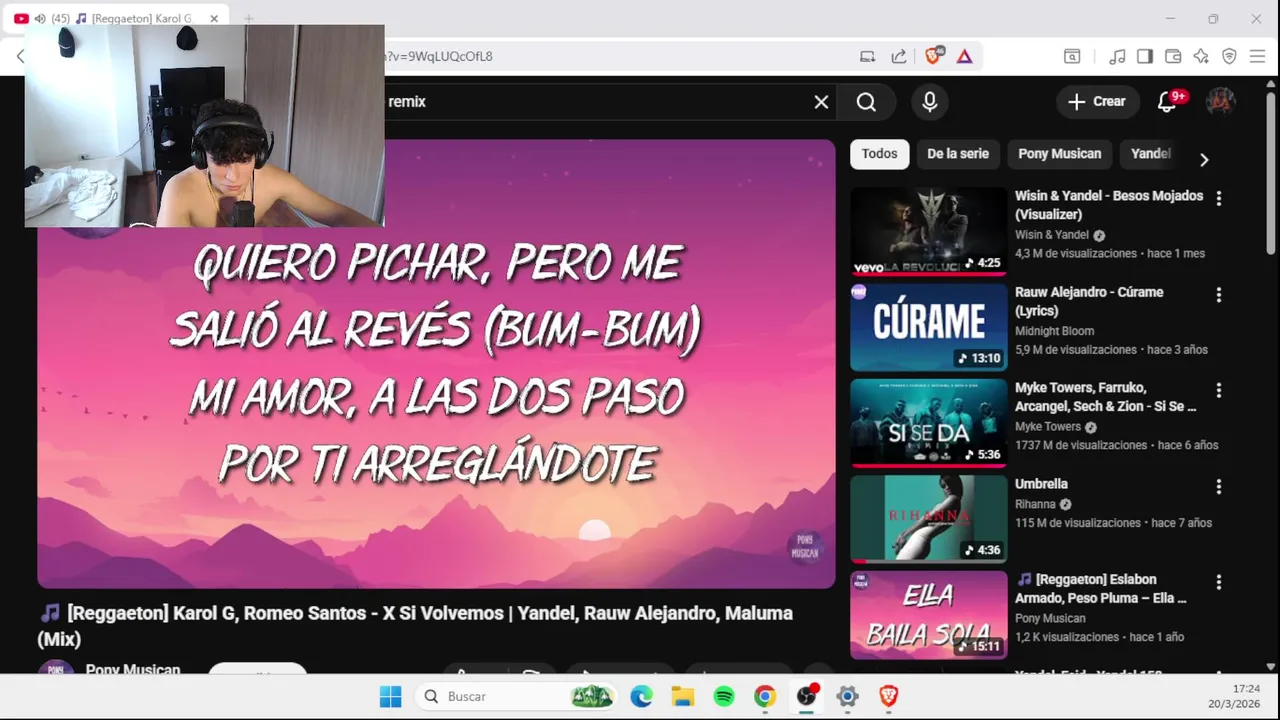1280x720 pixels.
Task: Open the Windows Start menu
Action: click(x=390, y=697)
